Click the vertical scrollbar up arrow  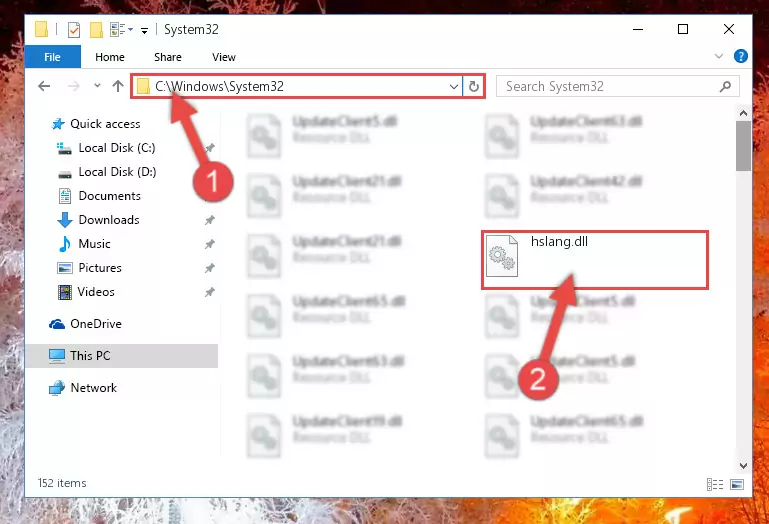pos(743,113)
